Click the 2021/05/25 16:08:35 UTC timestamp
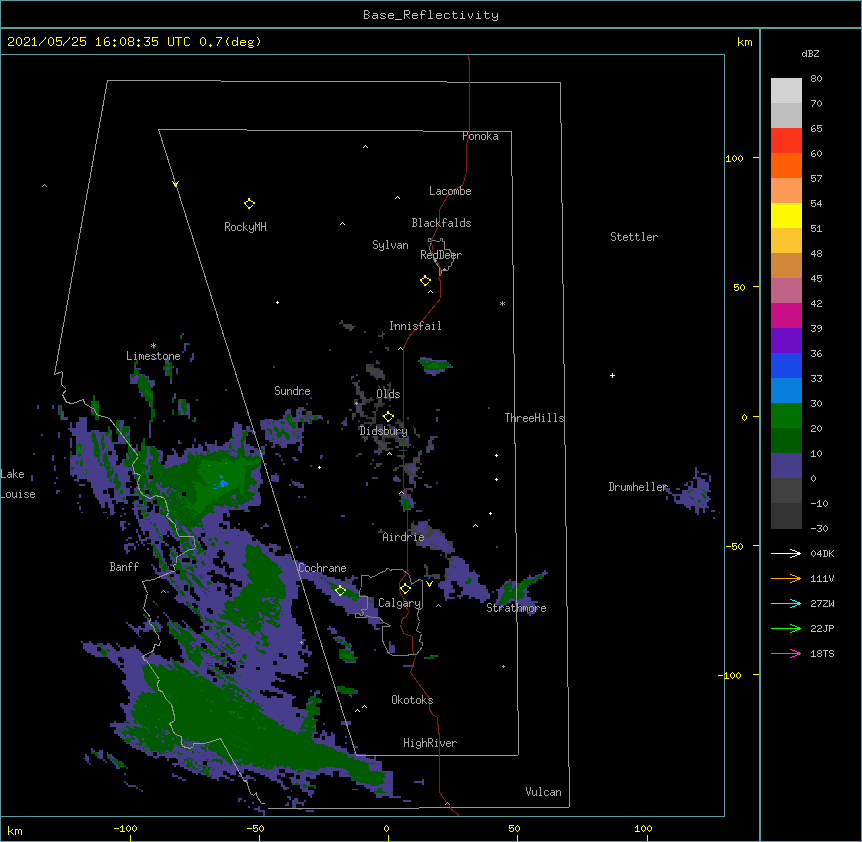The height and width of the screenshot is (842, 862). [99, 42]
